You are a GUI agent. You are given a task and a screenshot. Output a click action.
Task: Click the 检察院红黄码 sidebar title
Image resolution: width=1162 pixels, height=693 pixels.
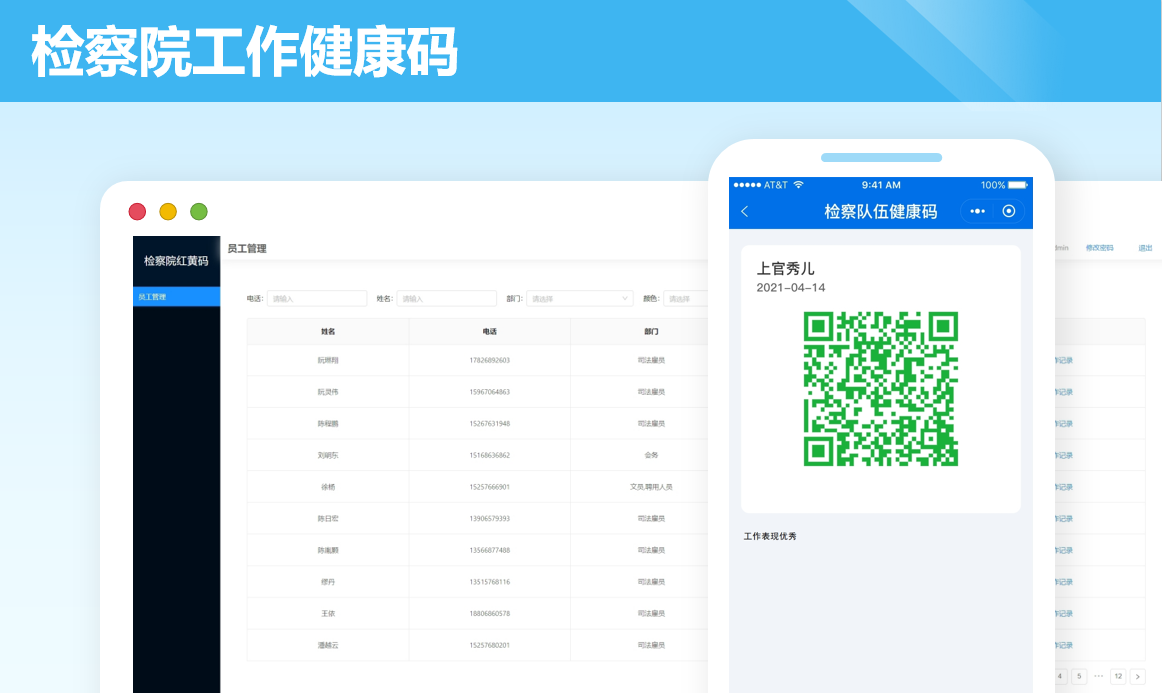pos(176,261)
